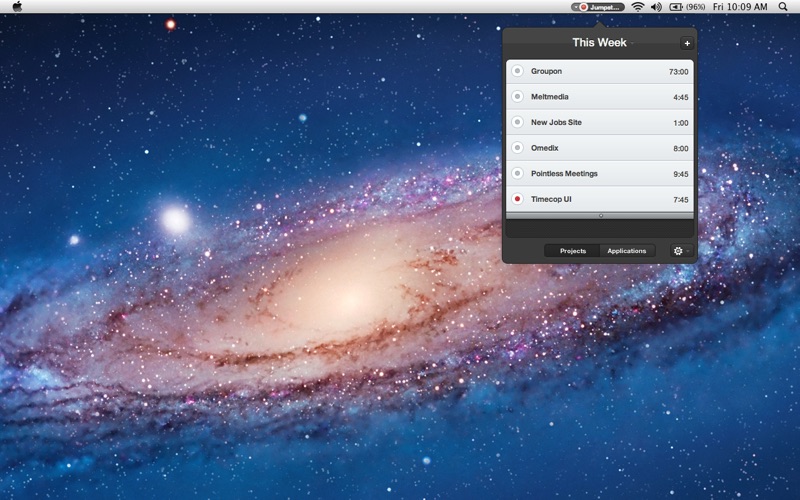Open the gear settings menu
Viewport: 800px width, 500px height.
(681, 251)
